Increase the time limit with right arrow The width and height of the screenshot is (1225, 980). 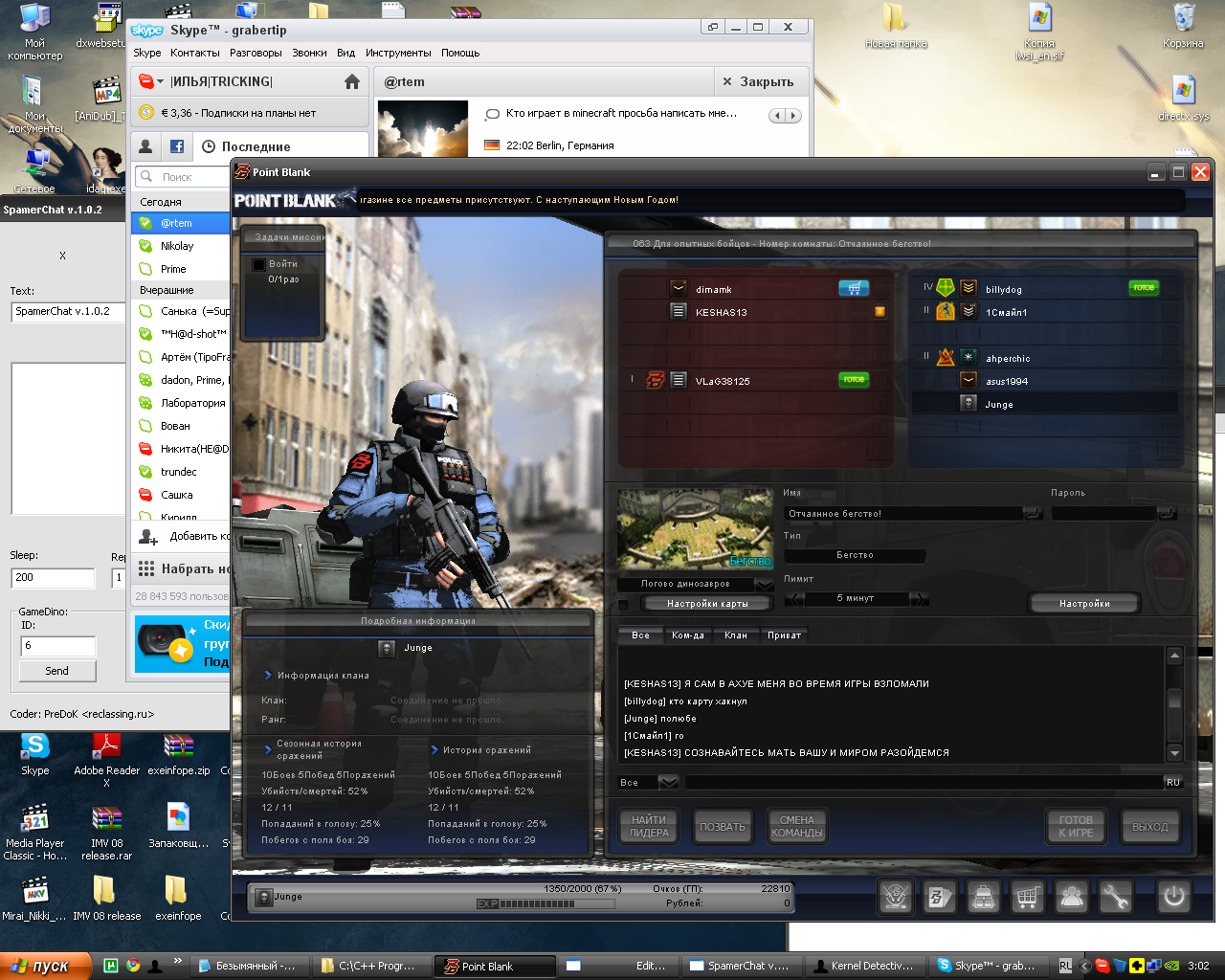(x=919, y=598)
